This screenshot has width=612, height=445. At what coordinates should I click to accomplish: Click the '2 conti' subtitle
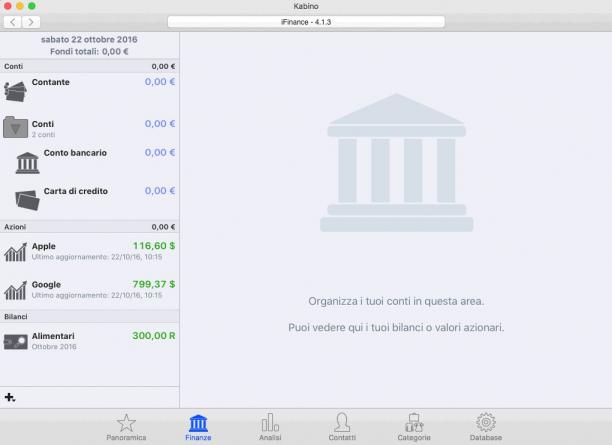click(x=43, y=135)
